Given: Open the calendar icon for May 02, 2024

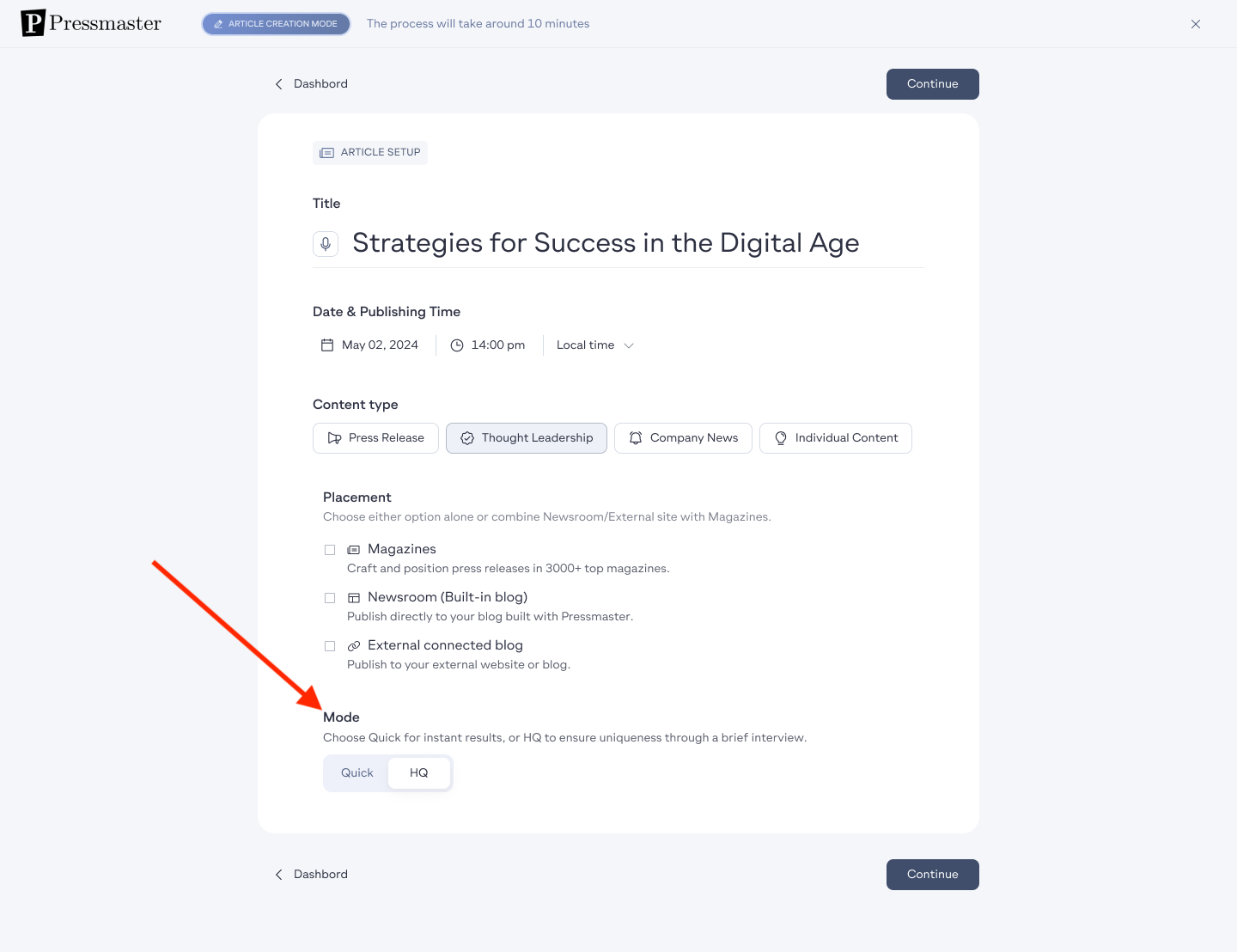Looking at the screenshot, I should (x=327, y=345).
